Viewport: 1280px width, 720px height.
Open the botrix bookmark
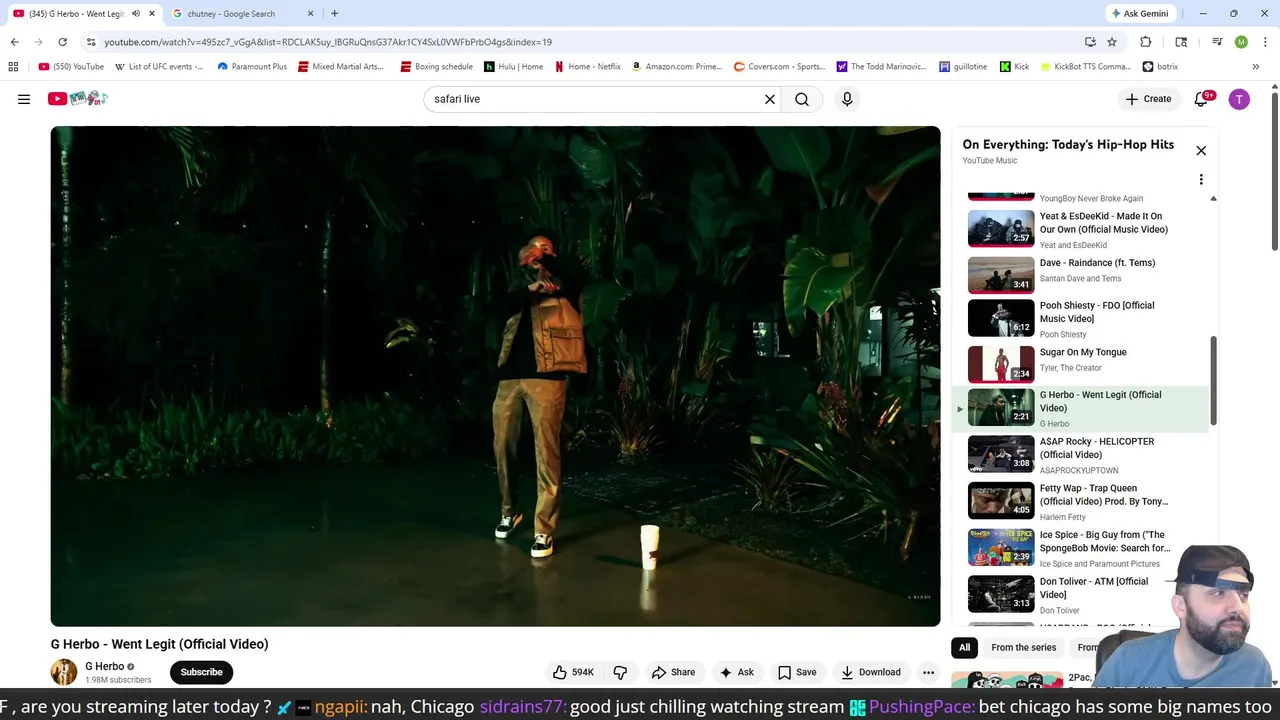pyautogui.click(x=1158, y=67)
